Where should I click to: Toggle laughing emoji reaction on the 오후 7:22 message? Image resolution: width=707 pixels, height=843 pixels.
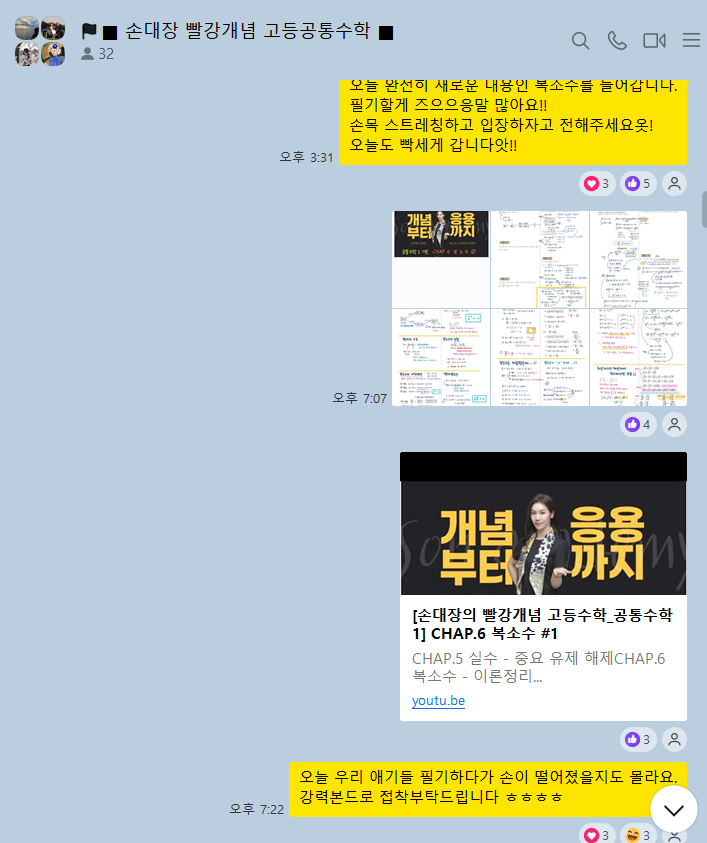638,834
